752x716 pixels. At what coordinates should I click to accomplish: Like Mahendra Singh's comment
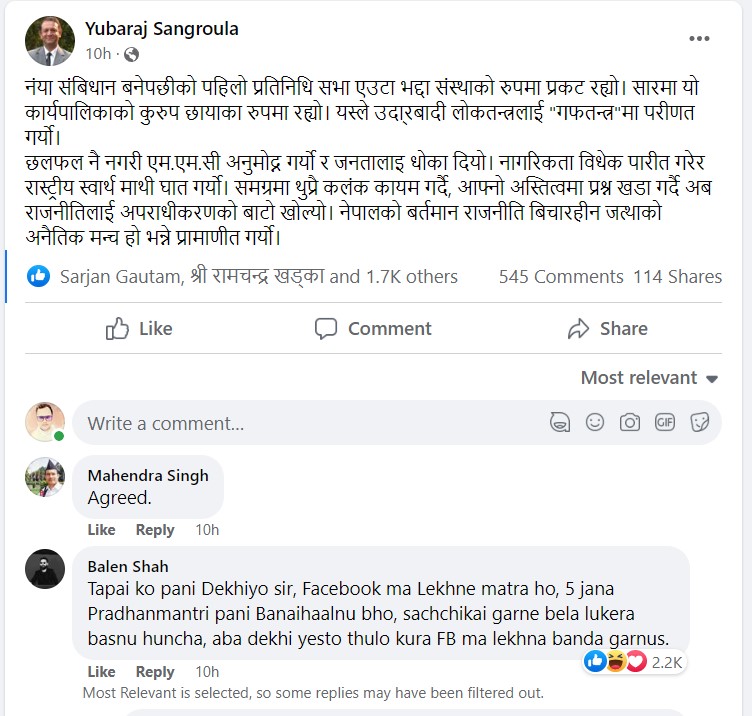tap(101, 530)
